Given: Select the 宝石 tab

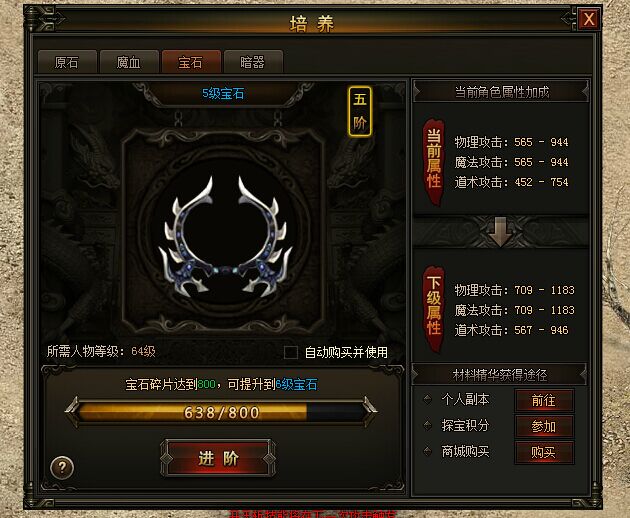Looking at the screenshot, I should (191, 62).
